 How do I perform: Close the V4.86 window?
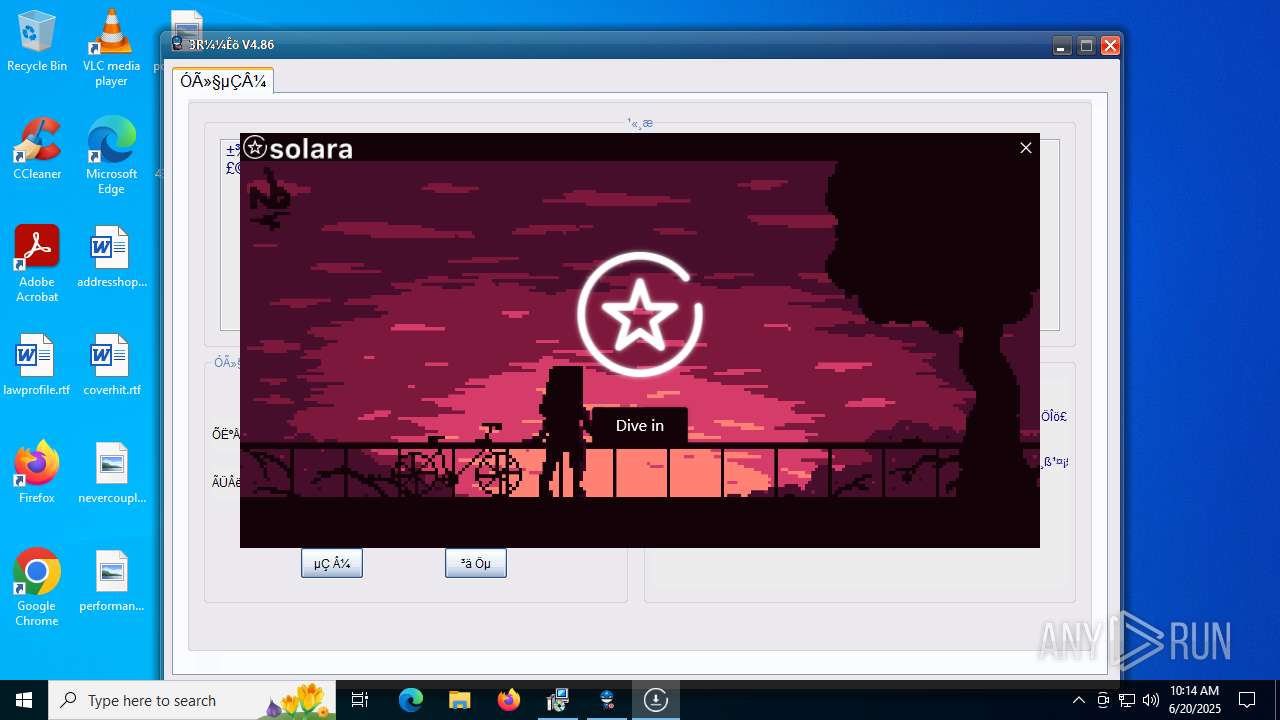pos(1110,46)
